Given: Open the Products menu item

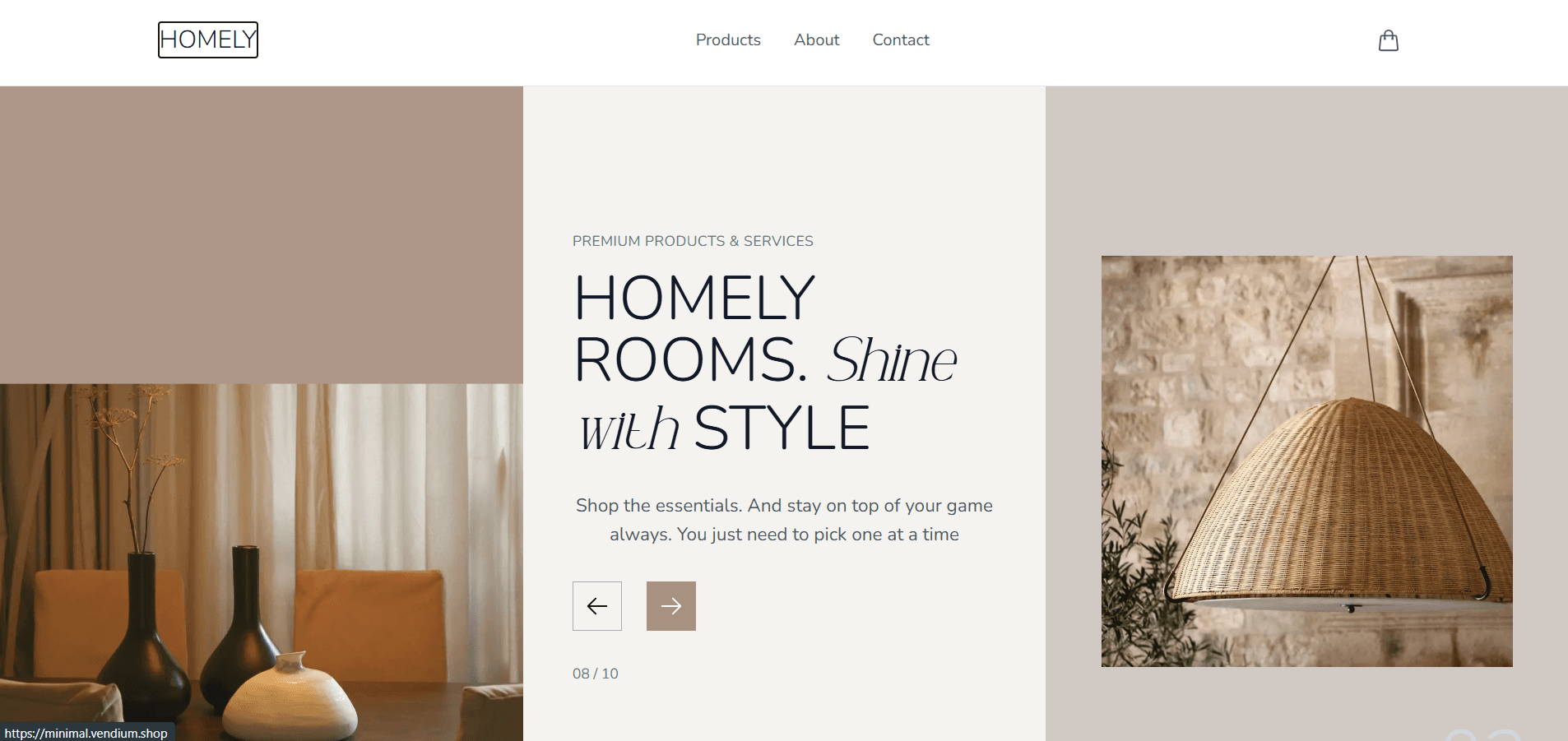Looking at the screenshot, I should (x=728, y=39).
